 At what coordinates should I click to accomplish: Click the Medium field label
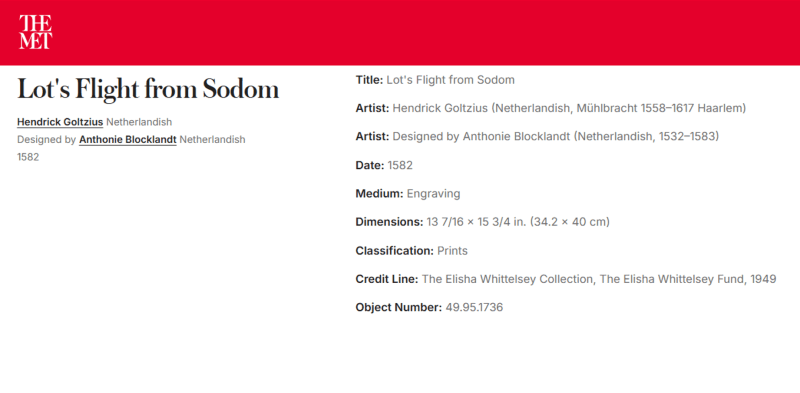380,194
